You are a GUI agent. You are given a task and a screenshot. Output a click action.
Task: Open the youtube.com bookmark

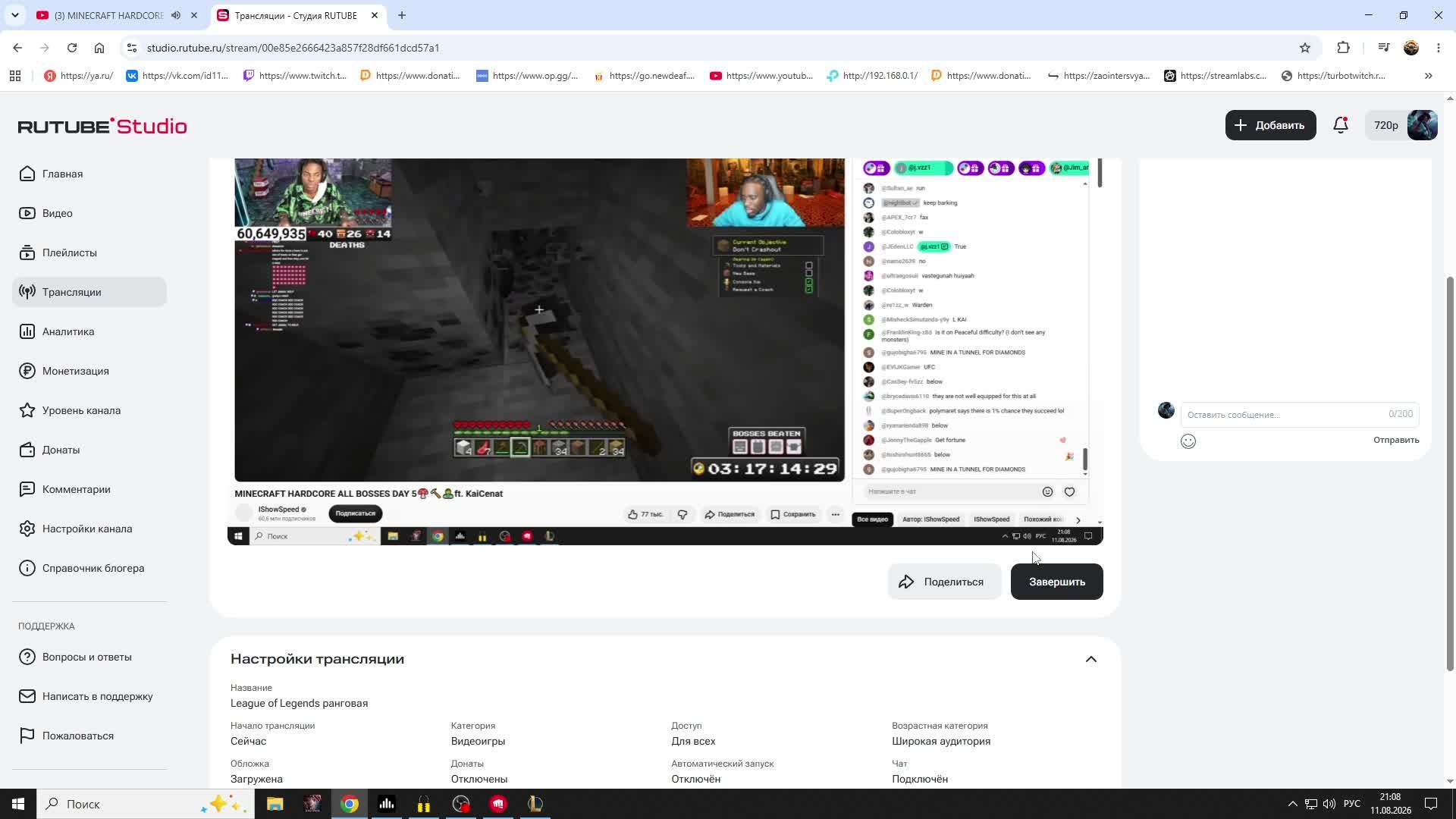click(x=761, y=76)
